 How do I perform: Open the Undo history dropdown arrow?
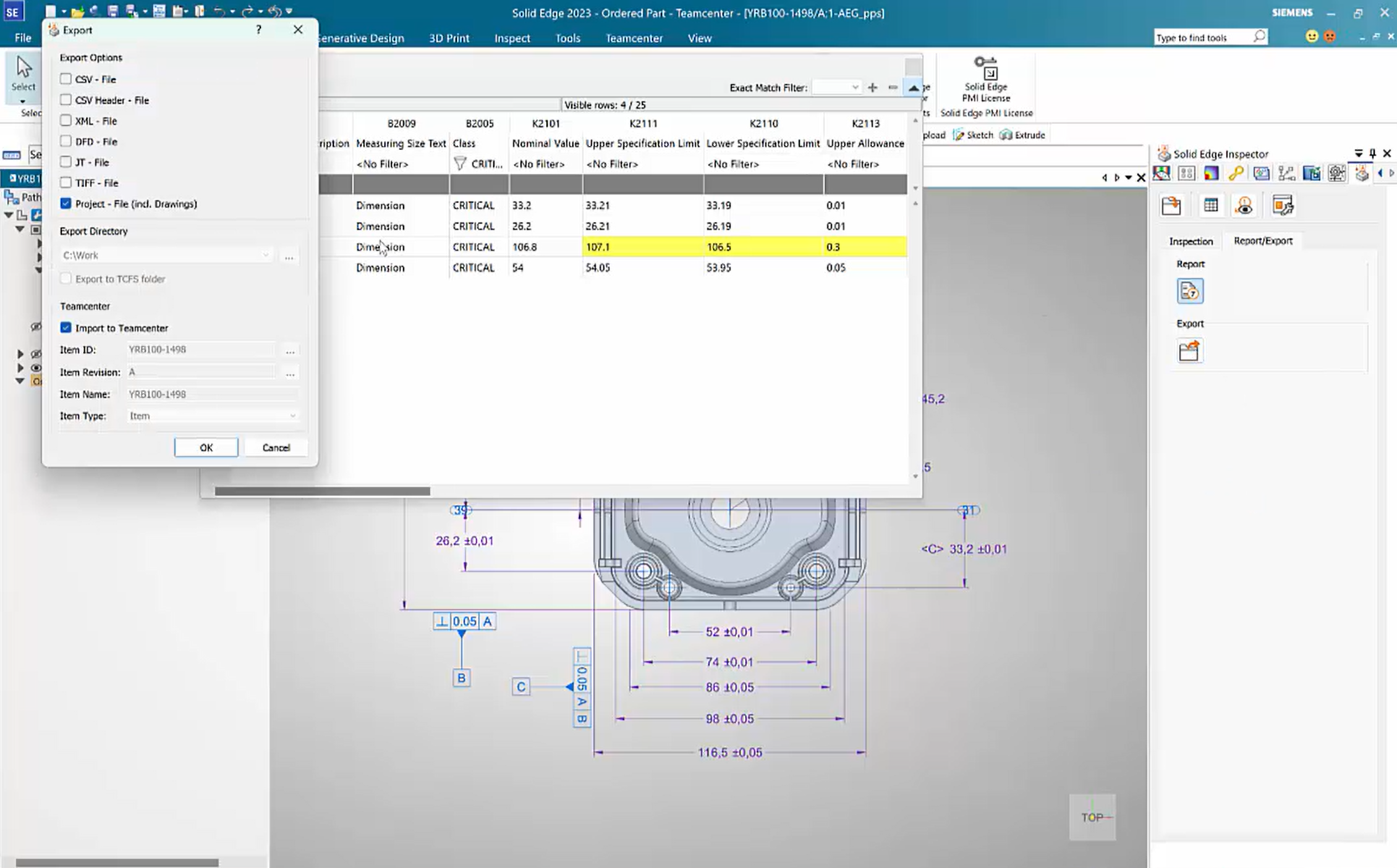pos(232,11)
